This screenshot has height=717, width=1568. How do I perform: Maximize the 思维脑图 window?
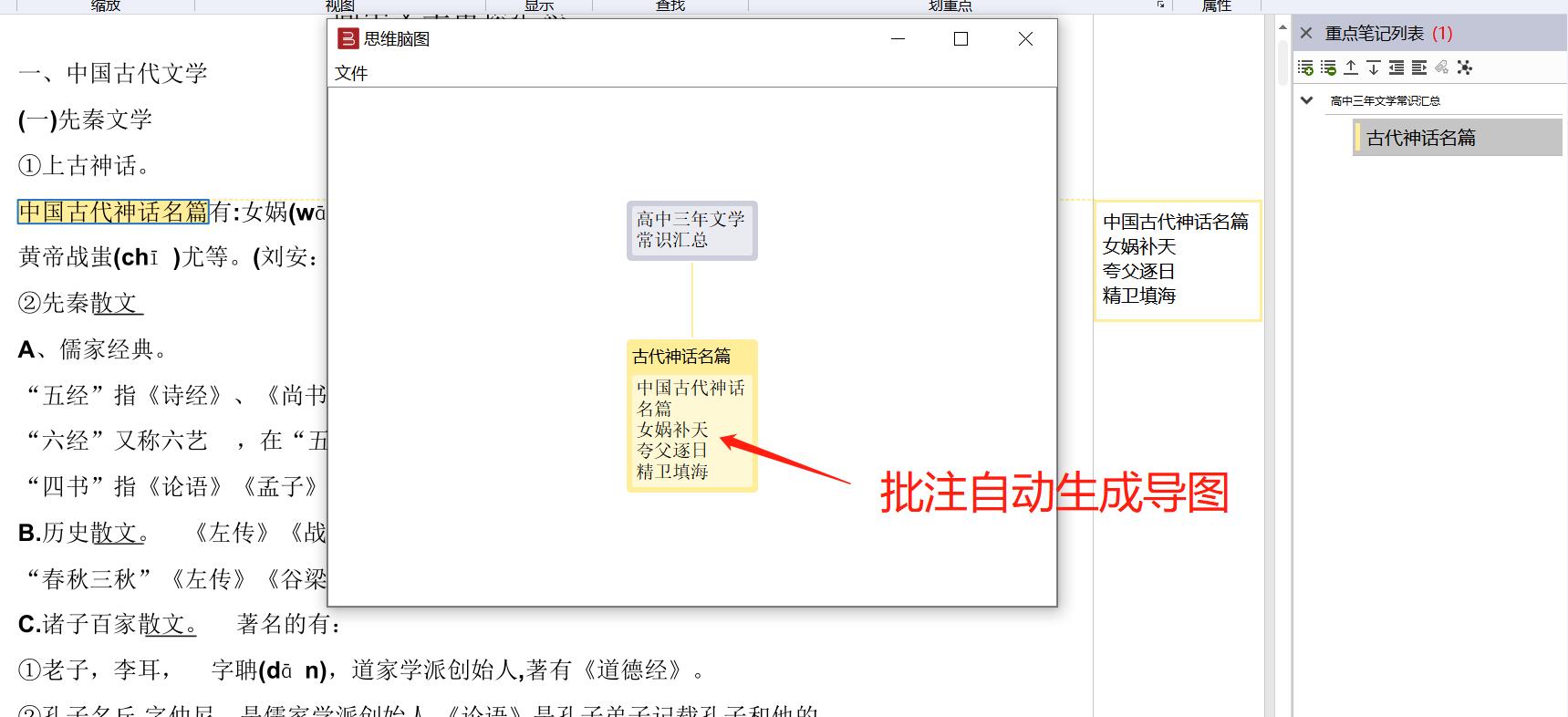961,38
